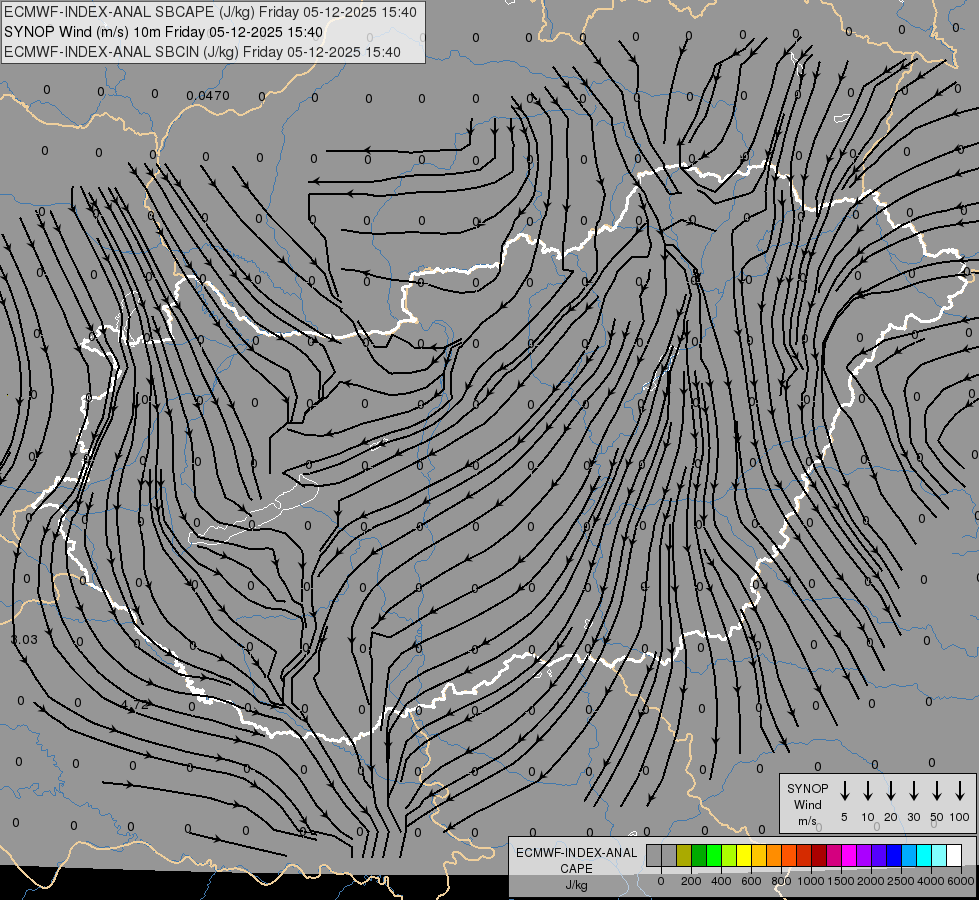Image resolution: width=979 pixels, height=900 pixels.
Task: Click the 'm/s' unit in the wind legend
Action: (x=807, y=821)
